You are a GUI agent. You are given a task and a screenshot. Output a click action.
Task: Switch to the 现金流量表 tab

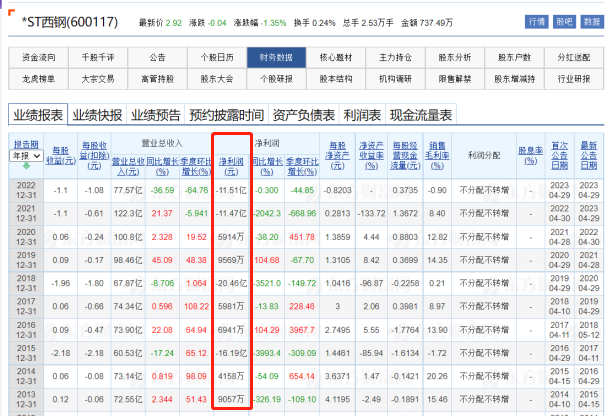[421, 115]
